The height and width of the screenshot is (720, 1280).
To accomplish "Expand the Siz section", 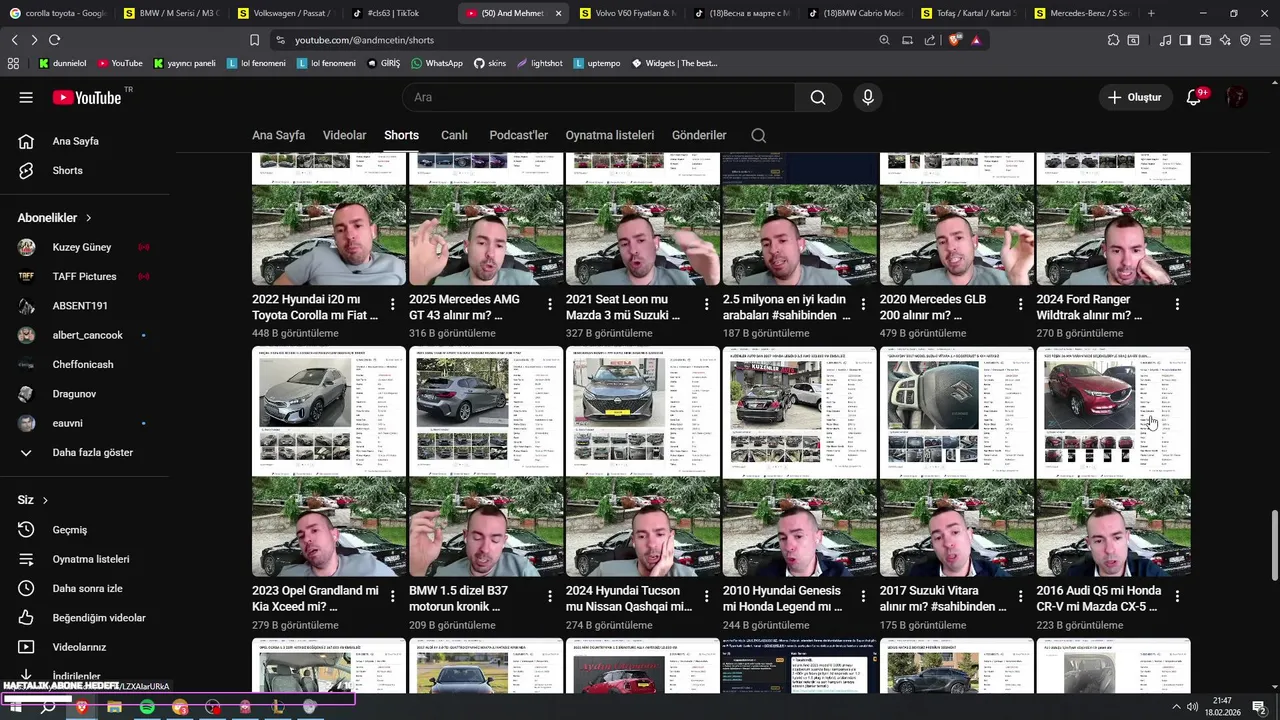I will click(x=32, y=500).
